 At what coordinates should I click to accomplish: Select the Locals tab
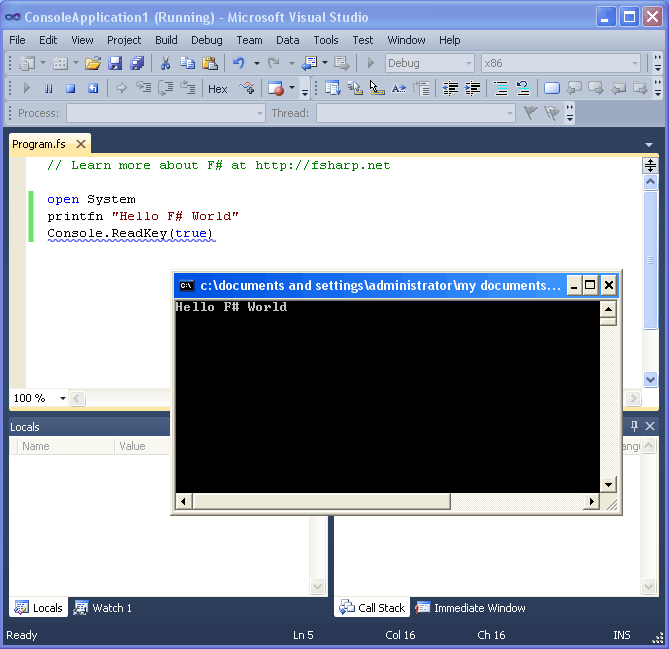point(38,608)
